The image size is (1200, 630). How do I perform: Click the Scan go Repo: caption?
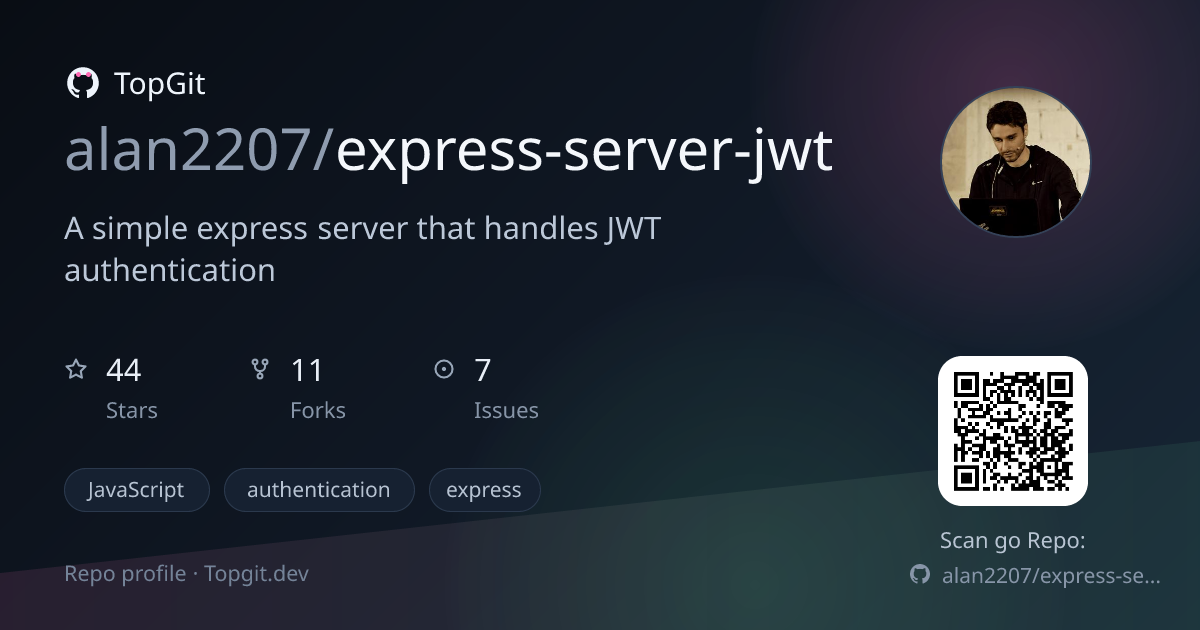[x=1013, y=541]
